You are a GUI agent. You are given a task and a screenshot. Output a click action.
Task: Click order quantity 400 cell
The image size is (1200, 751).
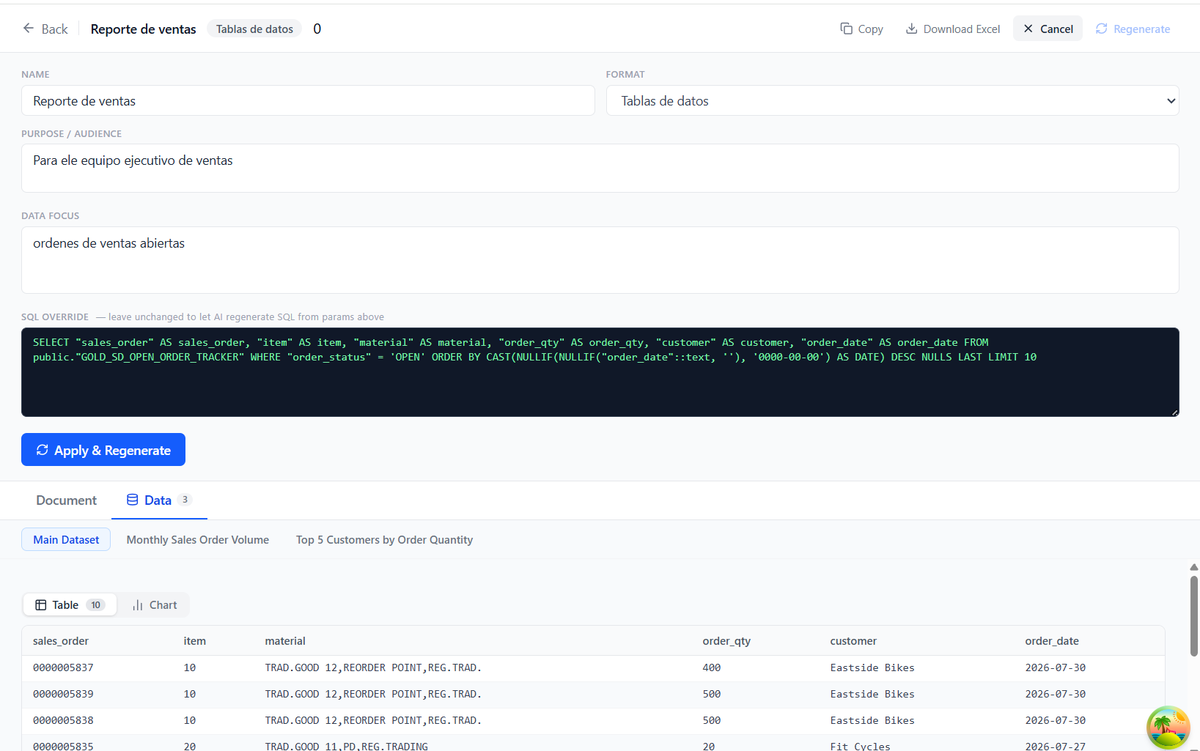(x=712, y=668)
